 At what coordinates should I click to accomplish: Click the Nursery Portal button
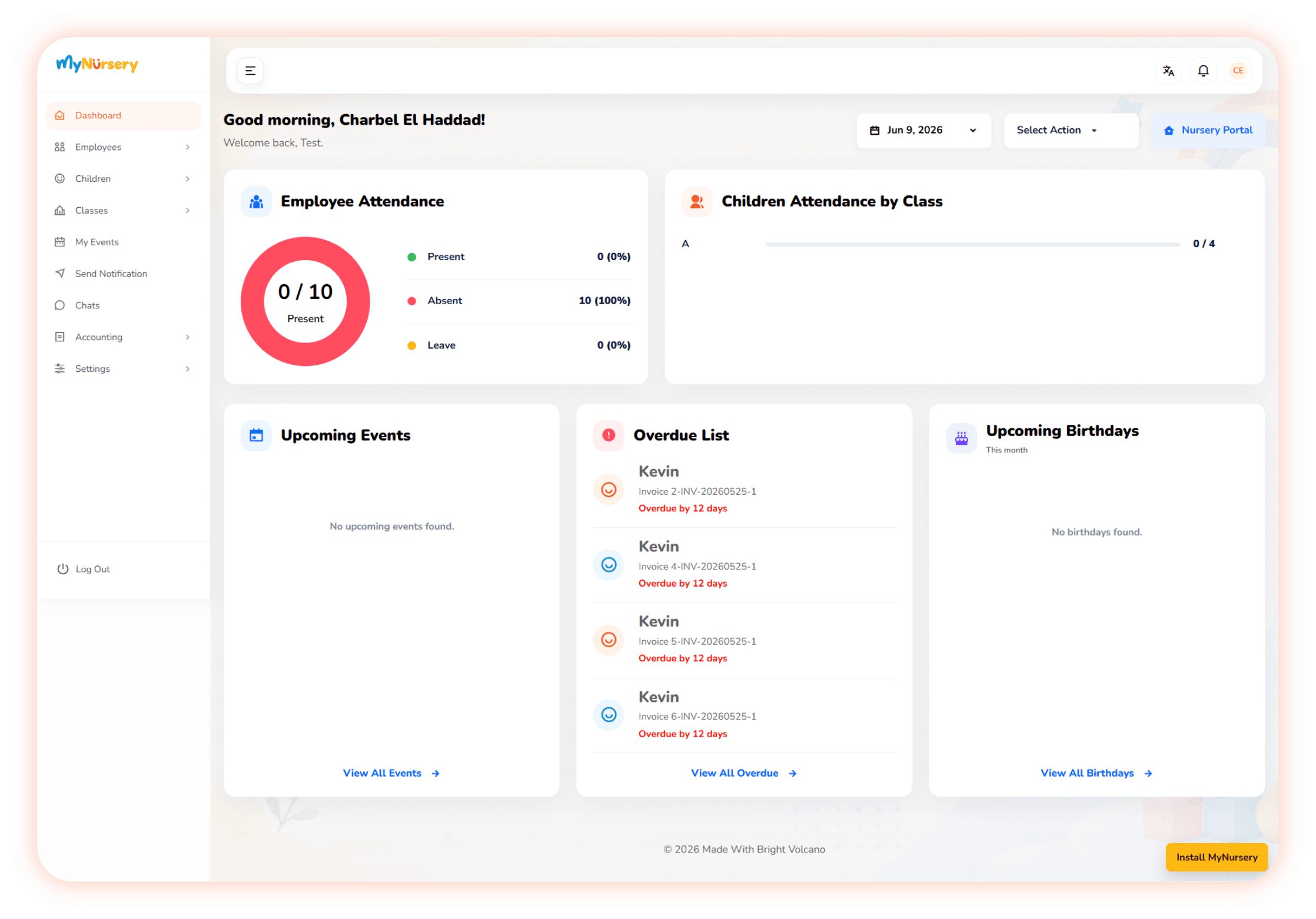(1208, 130)
